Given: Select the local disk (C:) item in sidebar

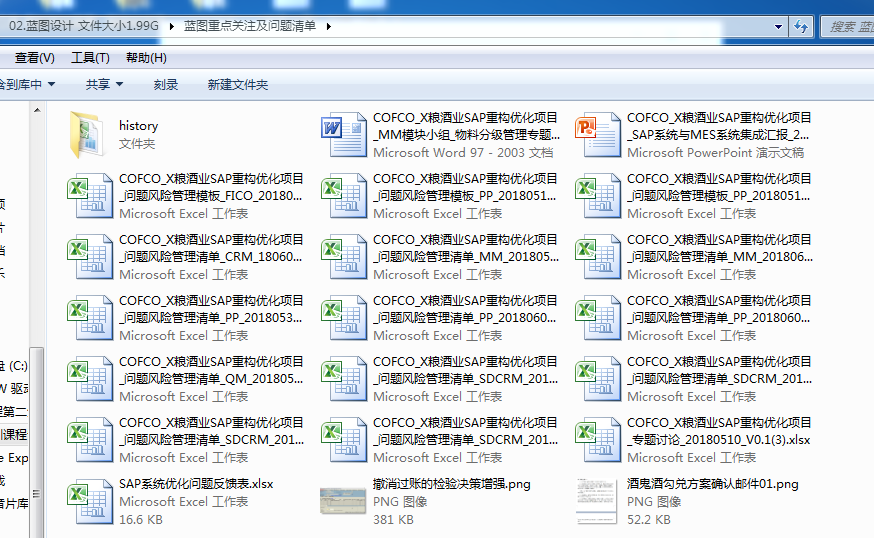Looking at the screenshot, I should click(14, 366).
